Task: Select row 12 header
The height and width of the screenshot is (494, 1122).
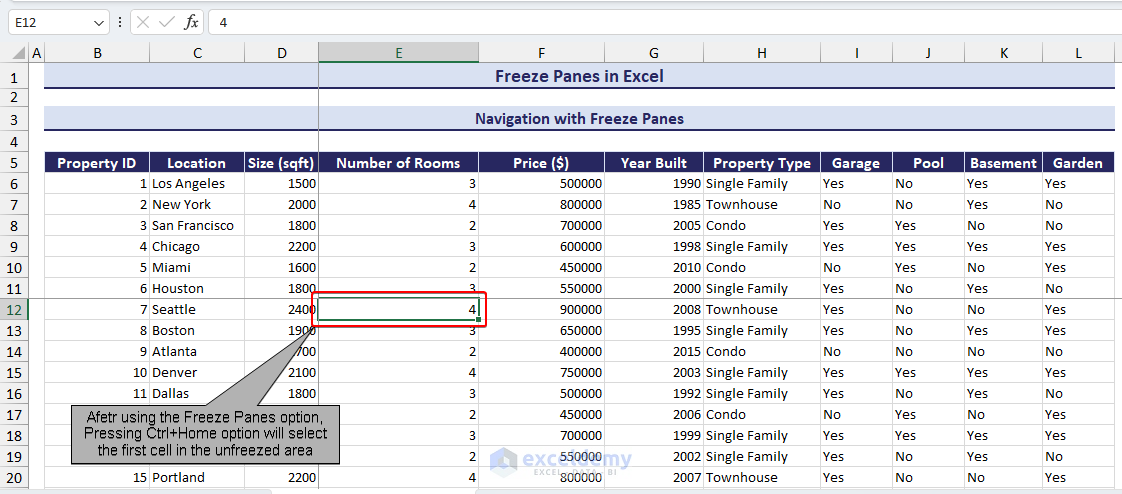Action: (14, 309)
